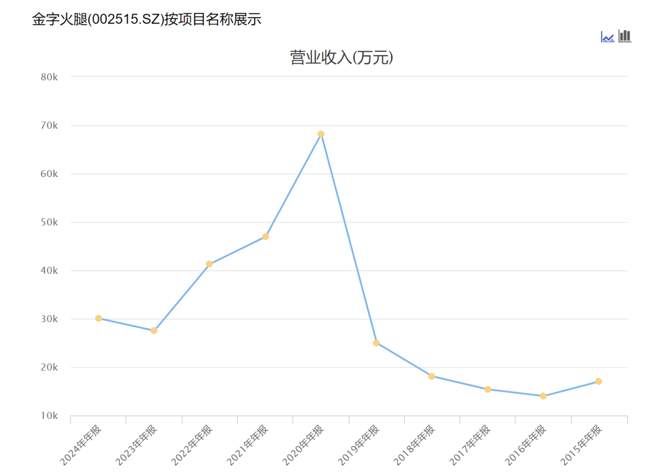This screenshot has height=475, width=667.
Task: Click the chart title 营业收入(万元)
Action: 342,57
